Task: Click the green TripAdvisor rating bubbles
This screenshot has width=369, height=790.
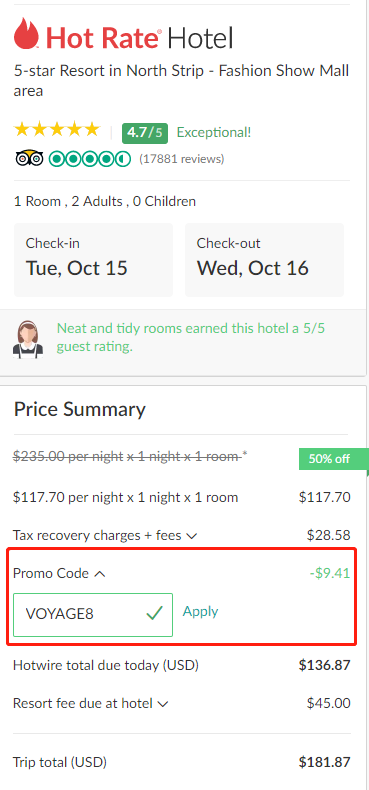Action: click(x=90, y=159)
